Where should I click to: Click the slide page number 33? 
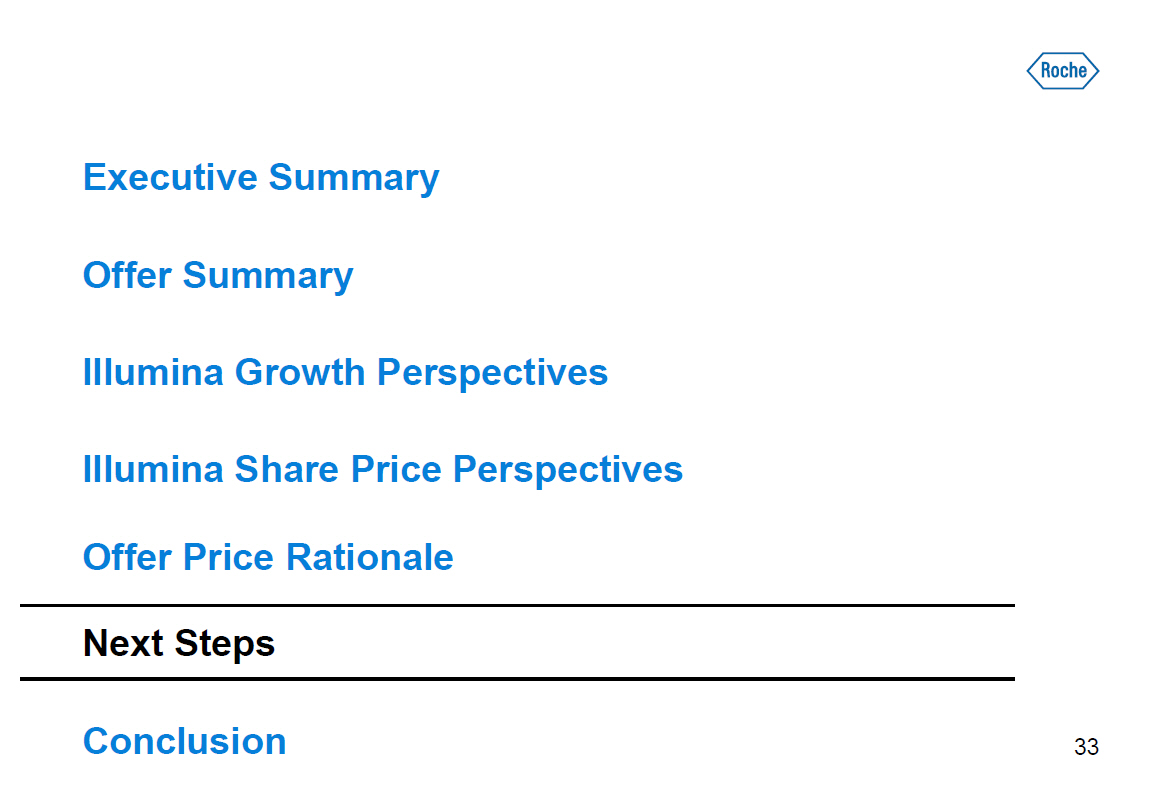(x=1086, y=747)
